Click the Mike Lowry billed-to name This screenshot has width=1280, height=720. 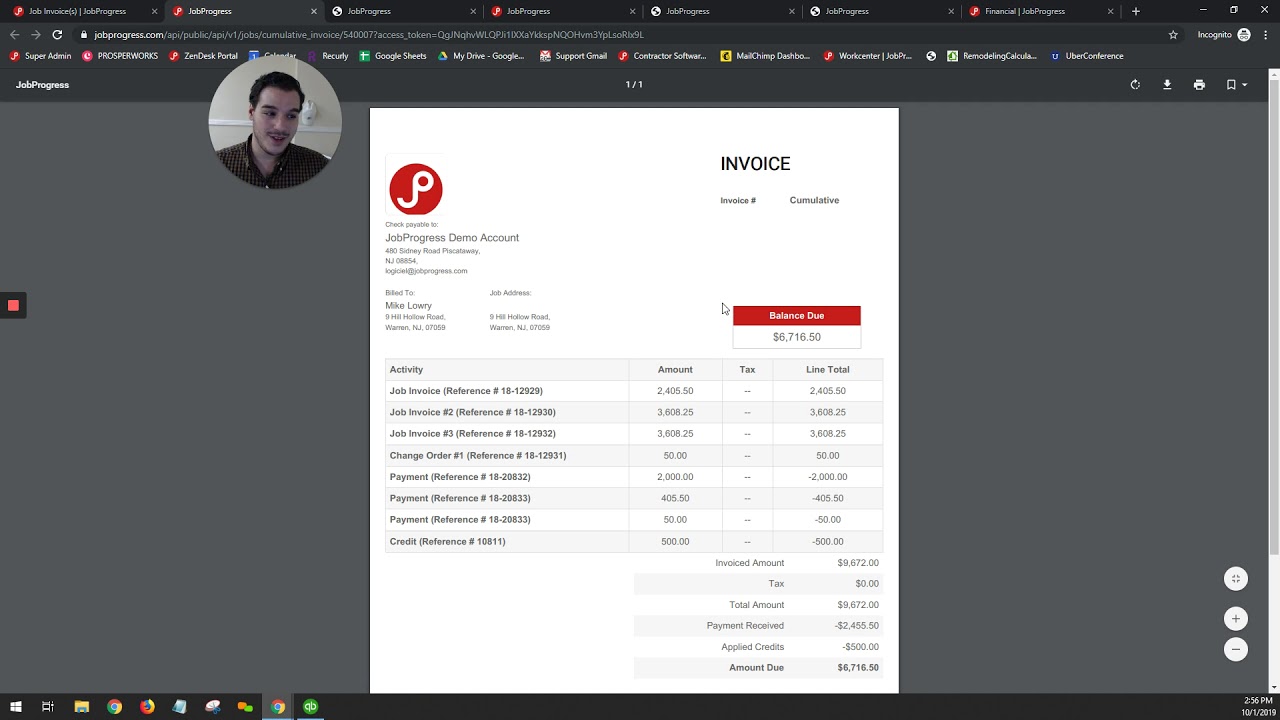[408, 306]
